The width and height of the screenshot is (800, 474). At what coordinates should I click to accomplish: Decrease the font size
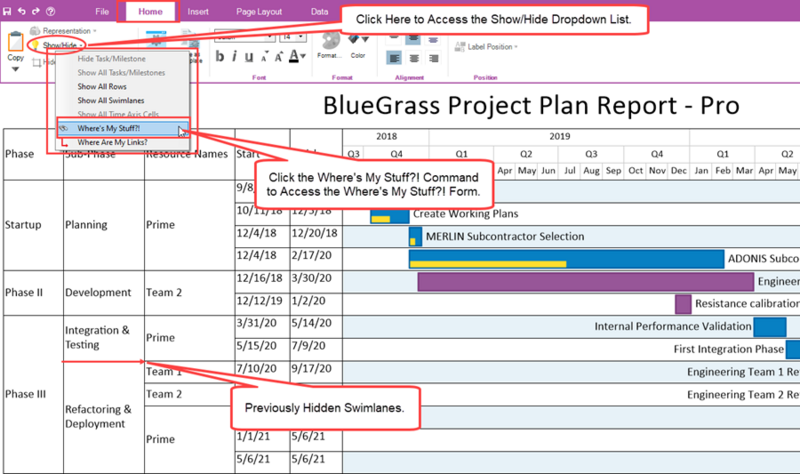click(x=264, y=57)
